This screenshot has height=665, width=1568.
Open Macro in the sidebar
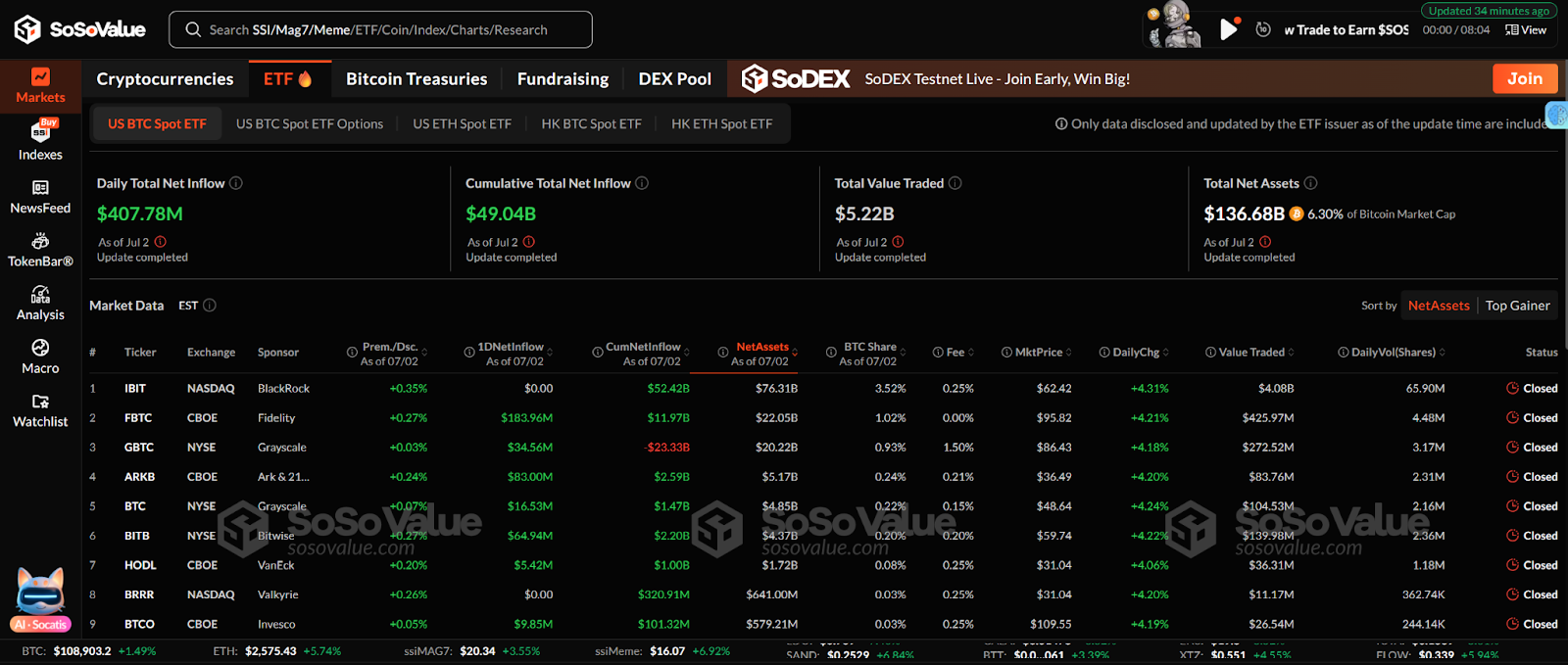click(x=40, y=356)
